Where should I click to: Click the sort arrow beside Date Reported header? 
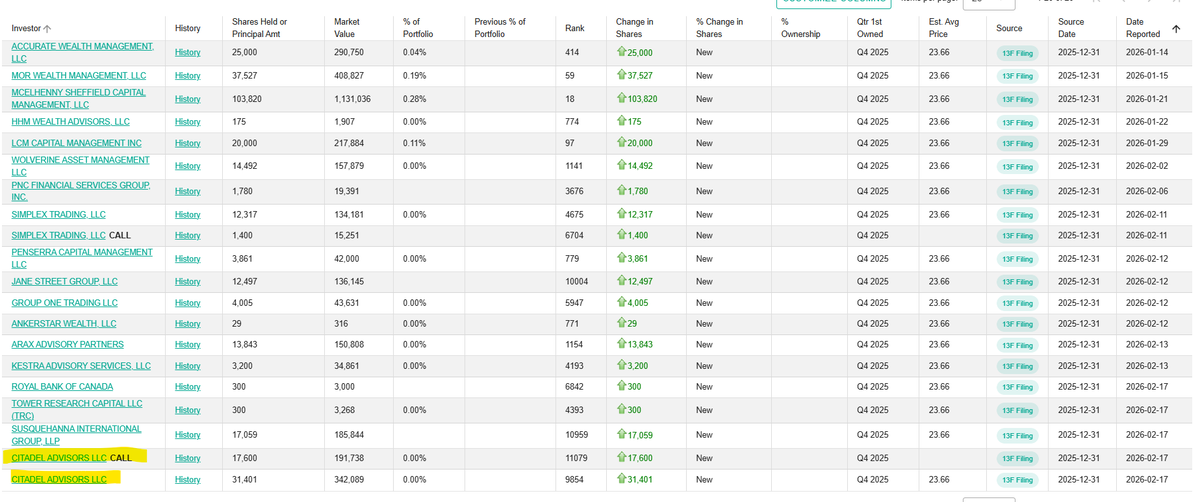[x=1175, y=28]
